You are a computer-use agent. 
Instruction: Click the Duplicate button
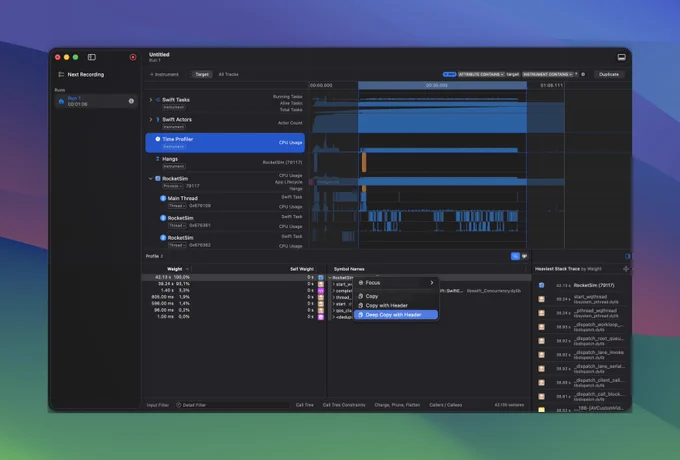609,75
